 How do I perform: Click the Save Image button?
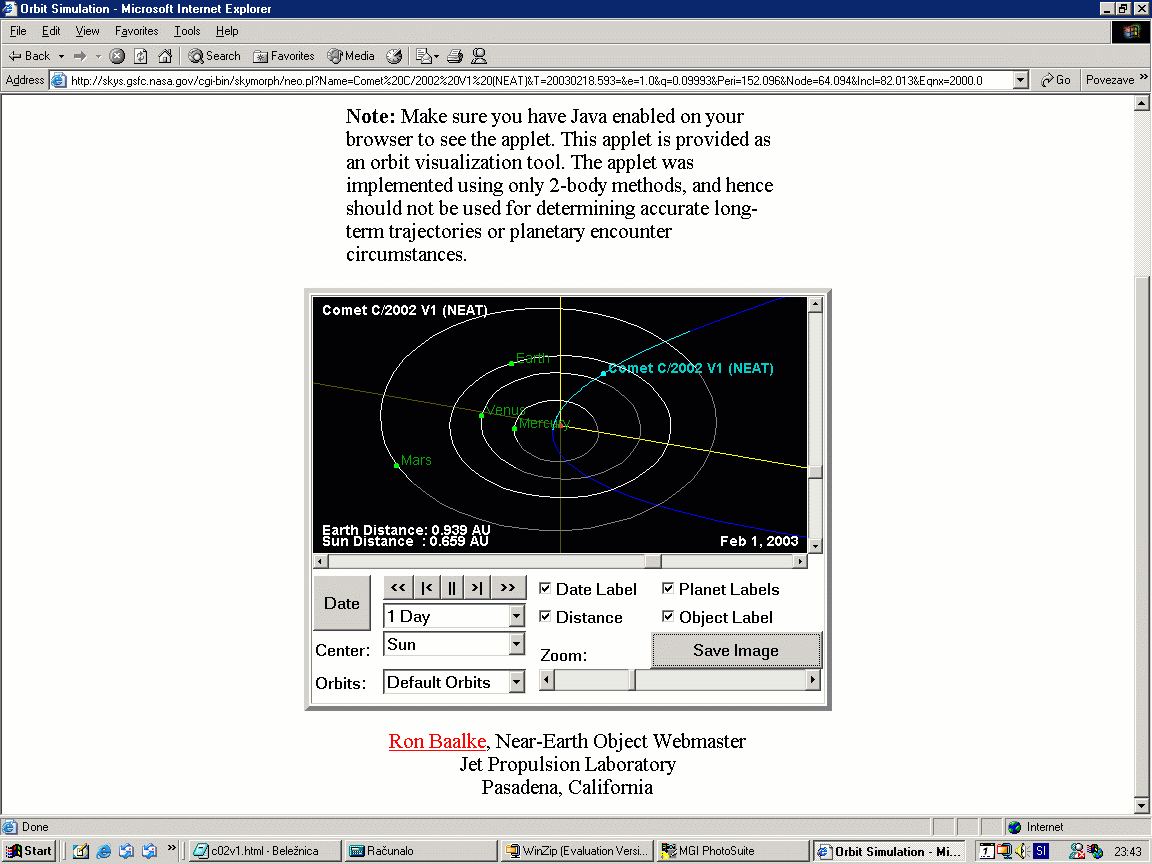pos(736,650)
